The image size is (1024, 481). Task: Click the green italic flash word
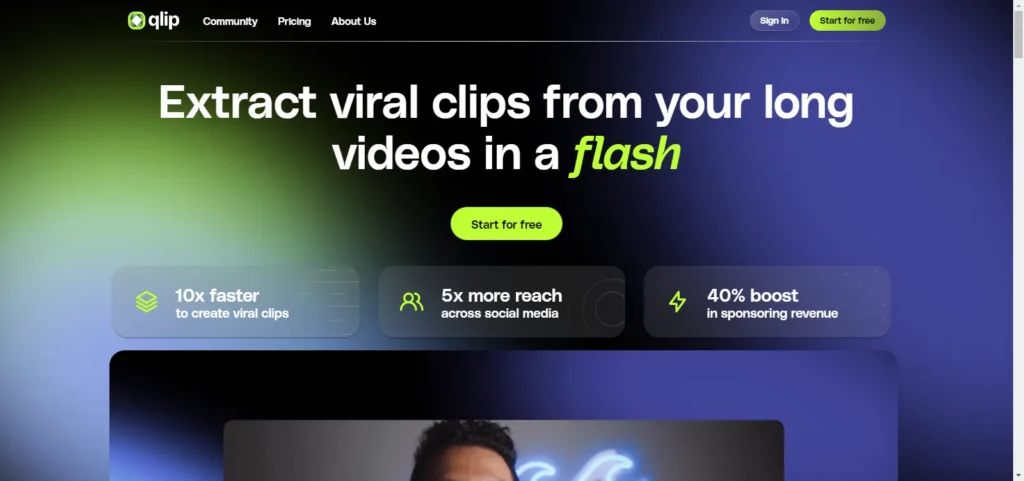(626, 155)
